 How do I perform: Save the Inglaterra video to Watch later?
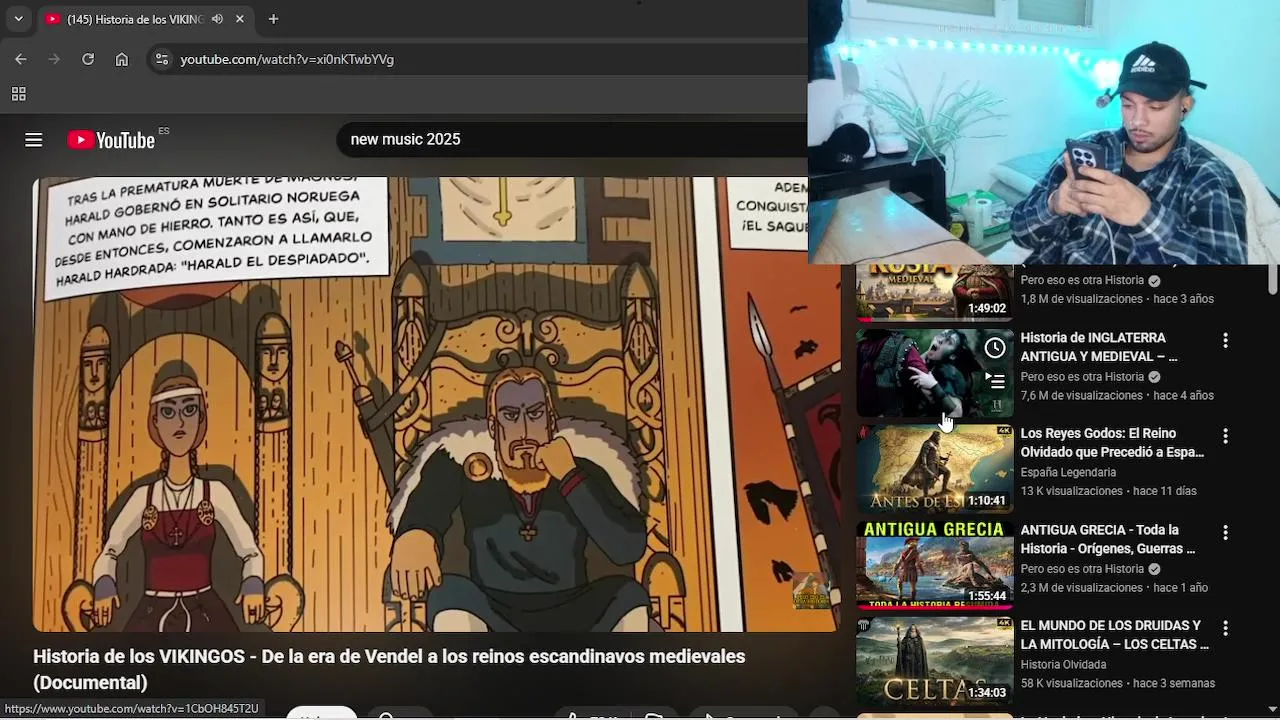pyautogui.click(x=995, y=348)
